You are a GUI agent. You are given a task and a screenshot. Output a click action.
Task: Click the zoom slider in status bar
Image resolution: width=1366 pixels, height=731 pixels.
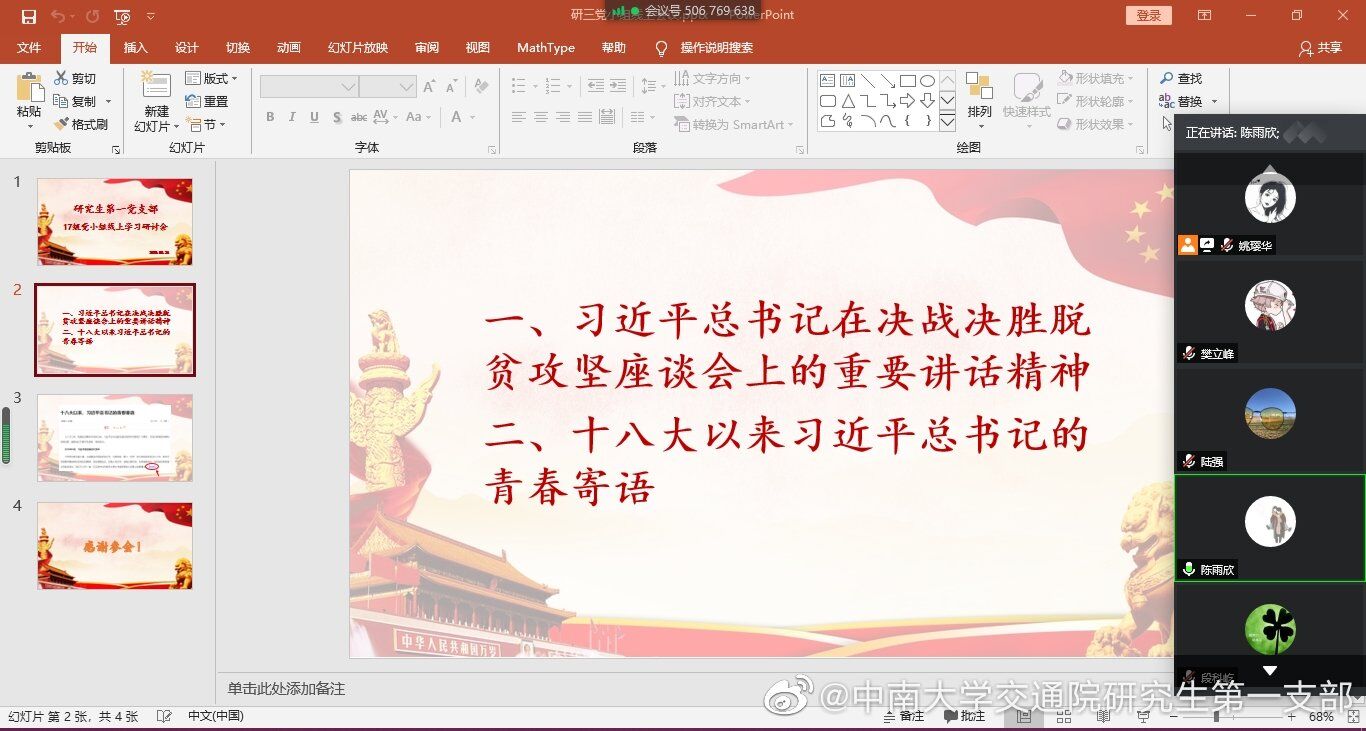[1217, 716]
